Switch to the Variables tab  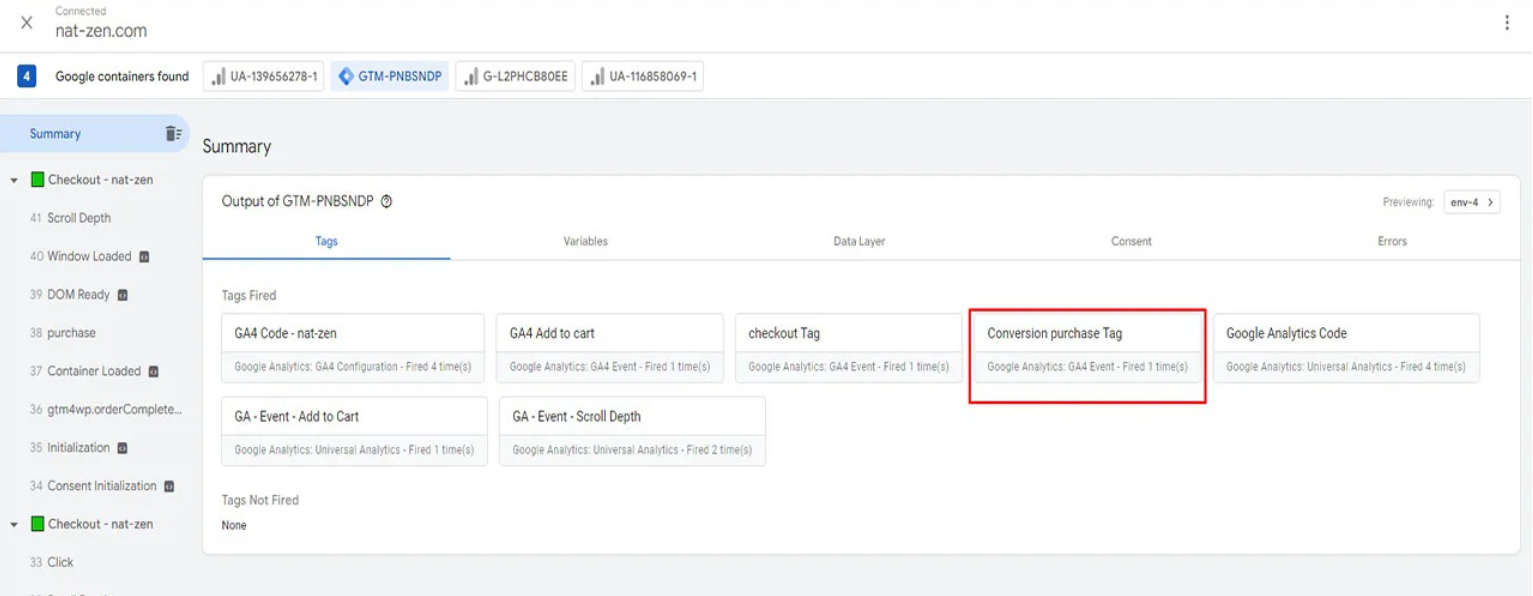[x=585, y=241]
